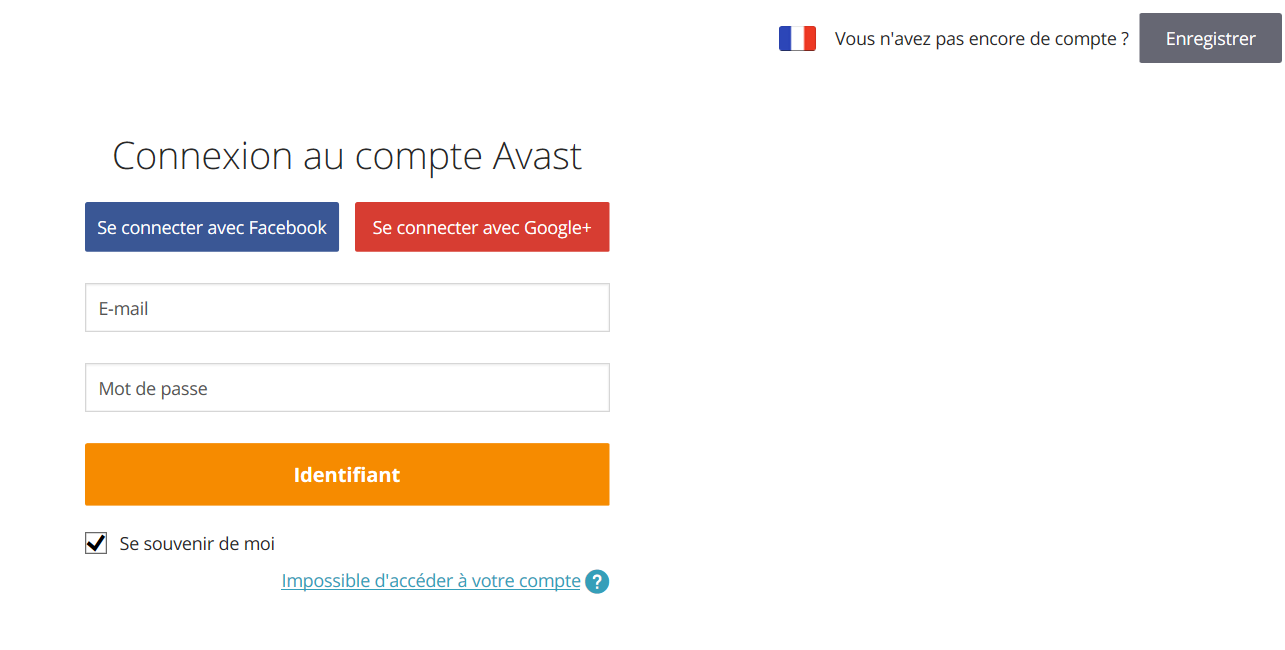
Task: Click the Connexion au compte Avast heading
Action: click(347, 156)
